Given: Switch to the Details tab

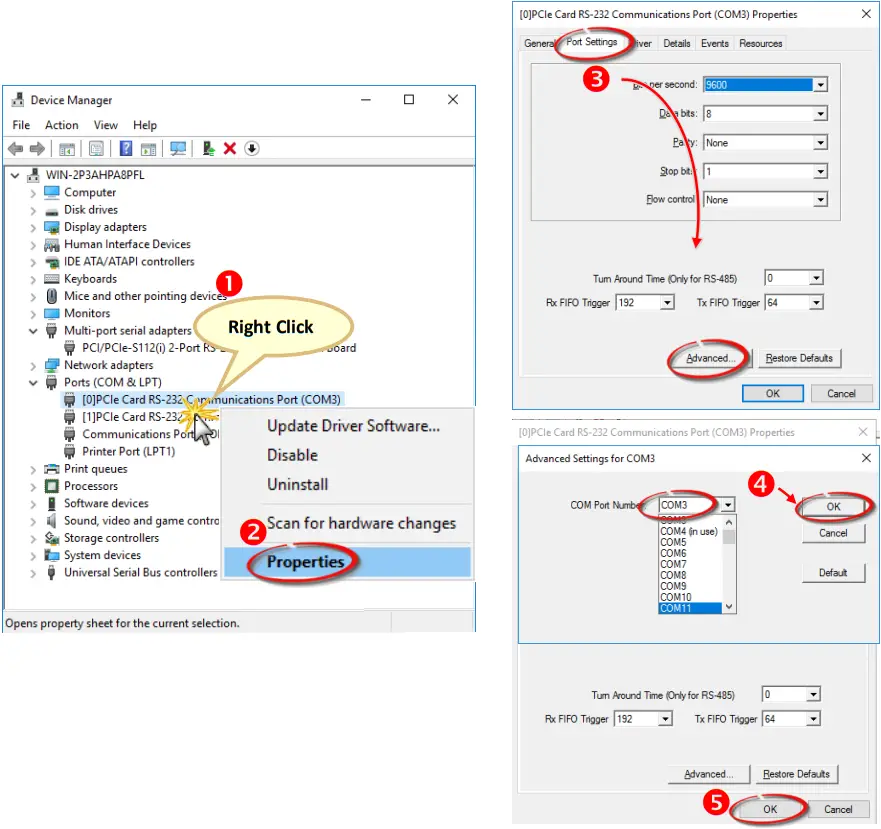Looking at the screenshot, I should click(676, 43).
